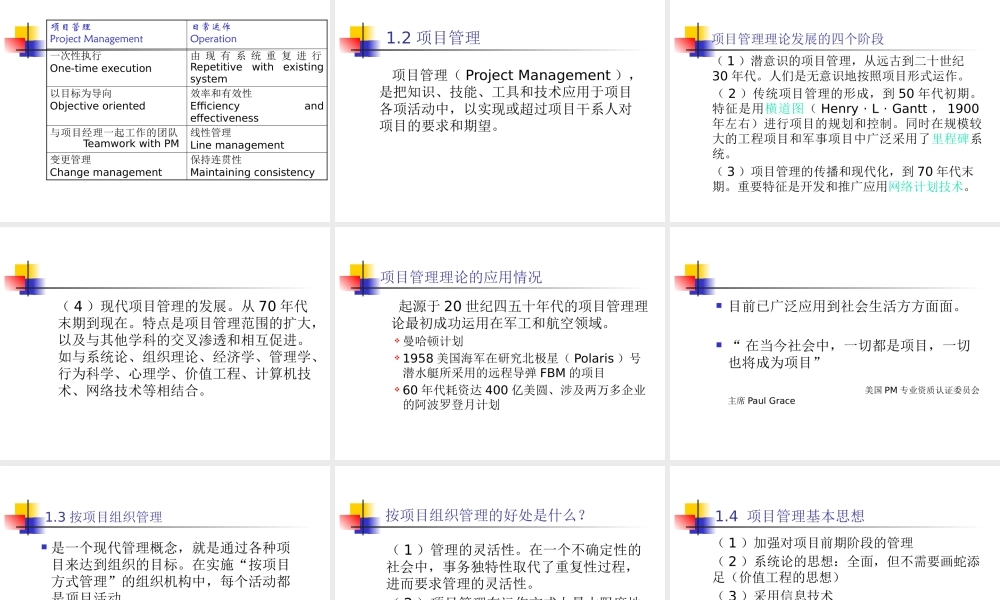Select the "Line management" table cell
This screenshot has height=600, width=1000.
click(x=237, y=145)
